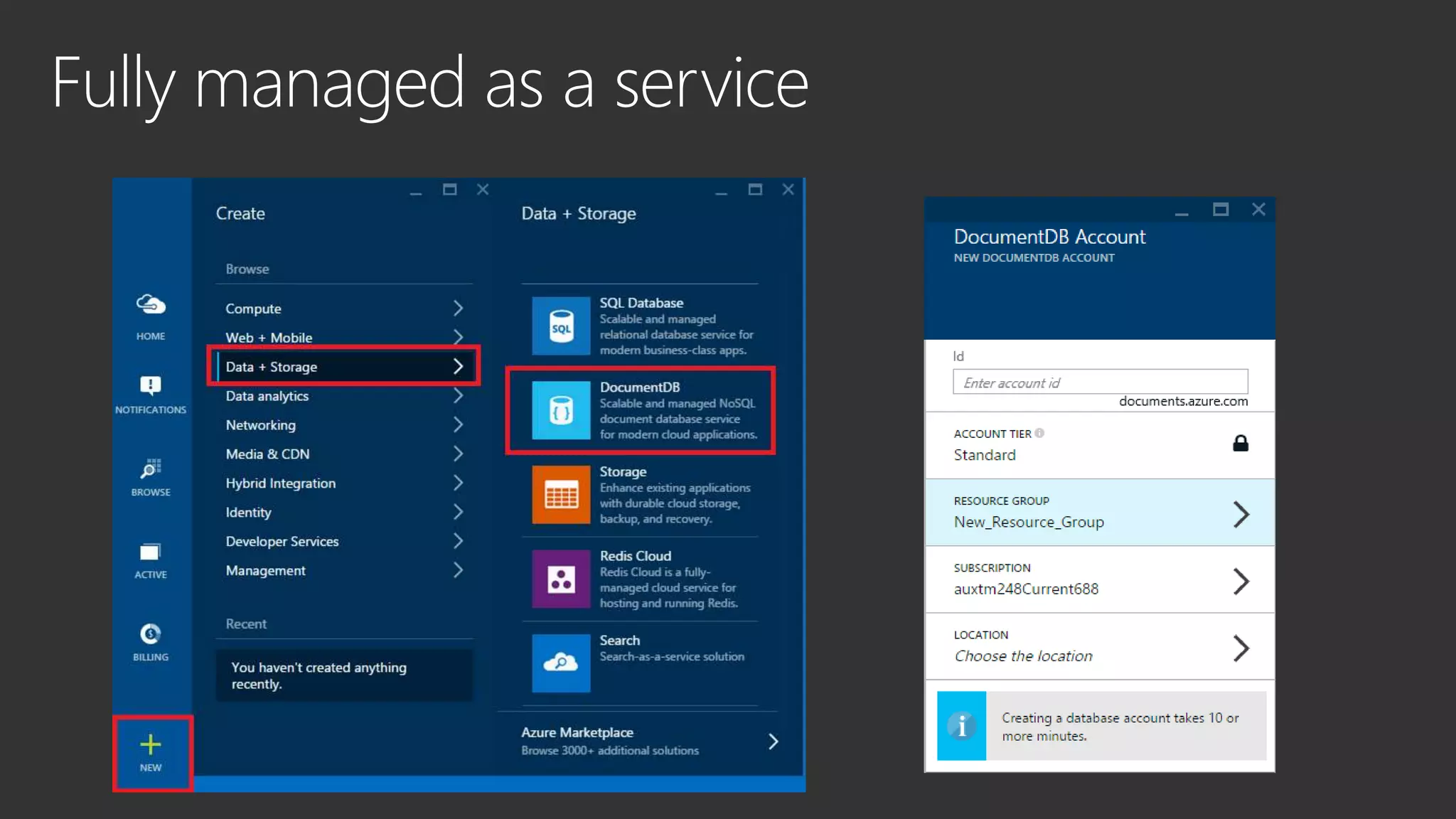
Task: Select Data + Storage menu entry
Action: point(272,367)
